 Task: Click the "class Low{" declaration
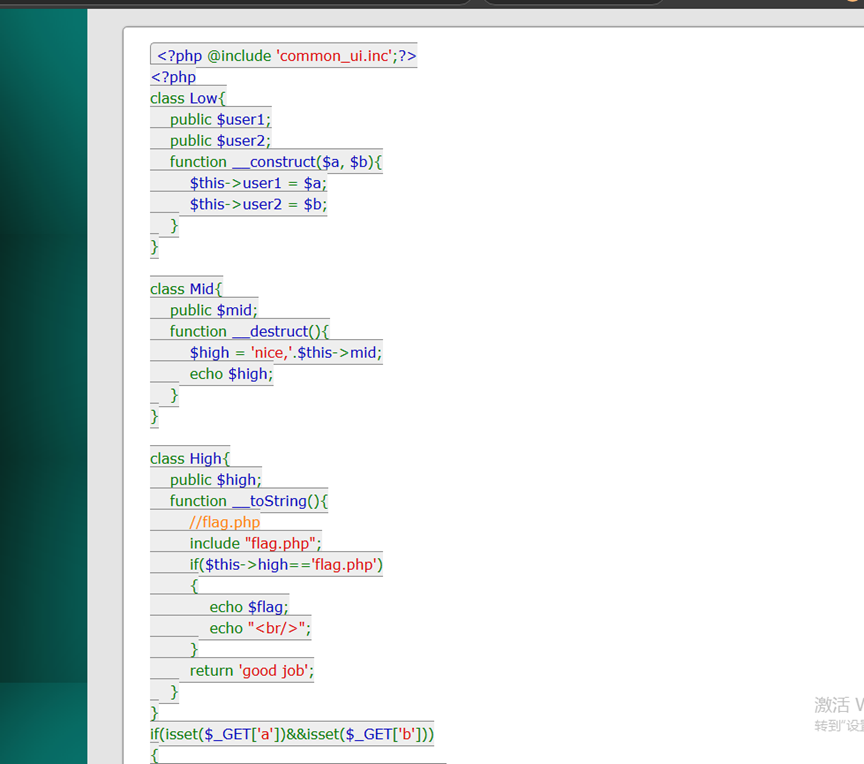click(x=188, y=99)
